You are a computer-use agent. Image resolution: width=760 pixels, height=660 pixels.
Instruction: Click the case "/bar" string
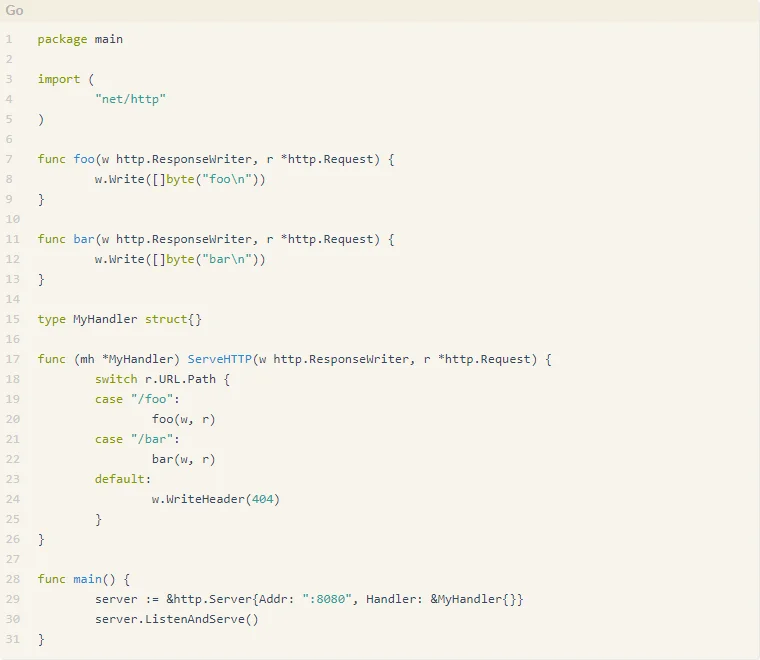[152, 439]
